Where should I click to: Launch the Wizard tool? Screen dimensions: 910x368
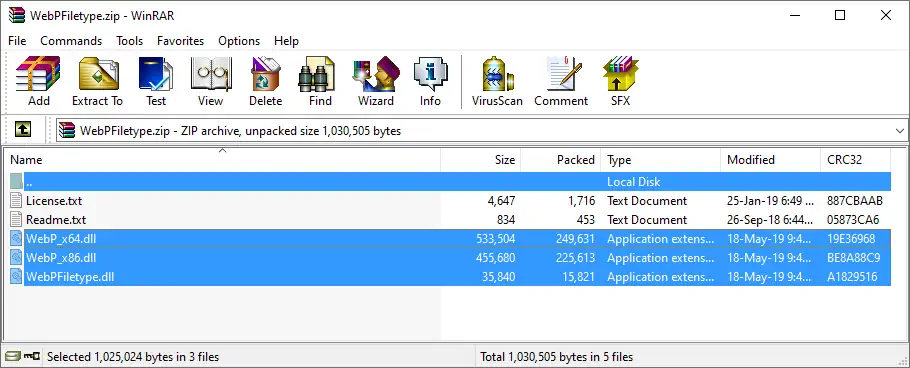[375, 82]
